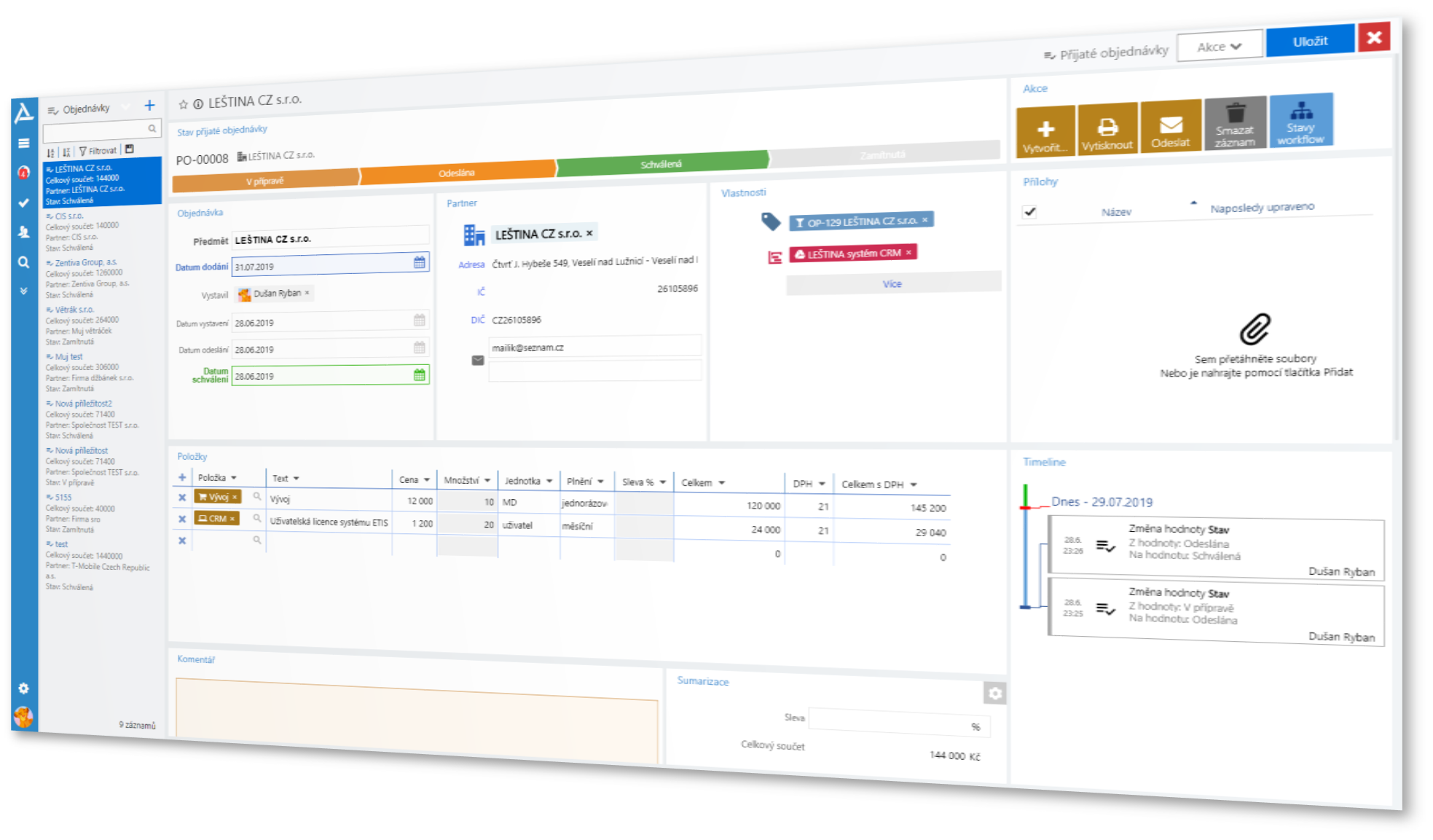This screenshot has width=1433, height=840.
Task: Open Množství column dropdown
Action: 487,481
